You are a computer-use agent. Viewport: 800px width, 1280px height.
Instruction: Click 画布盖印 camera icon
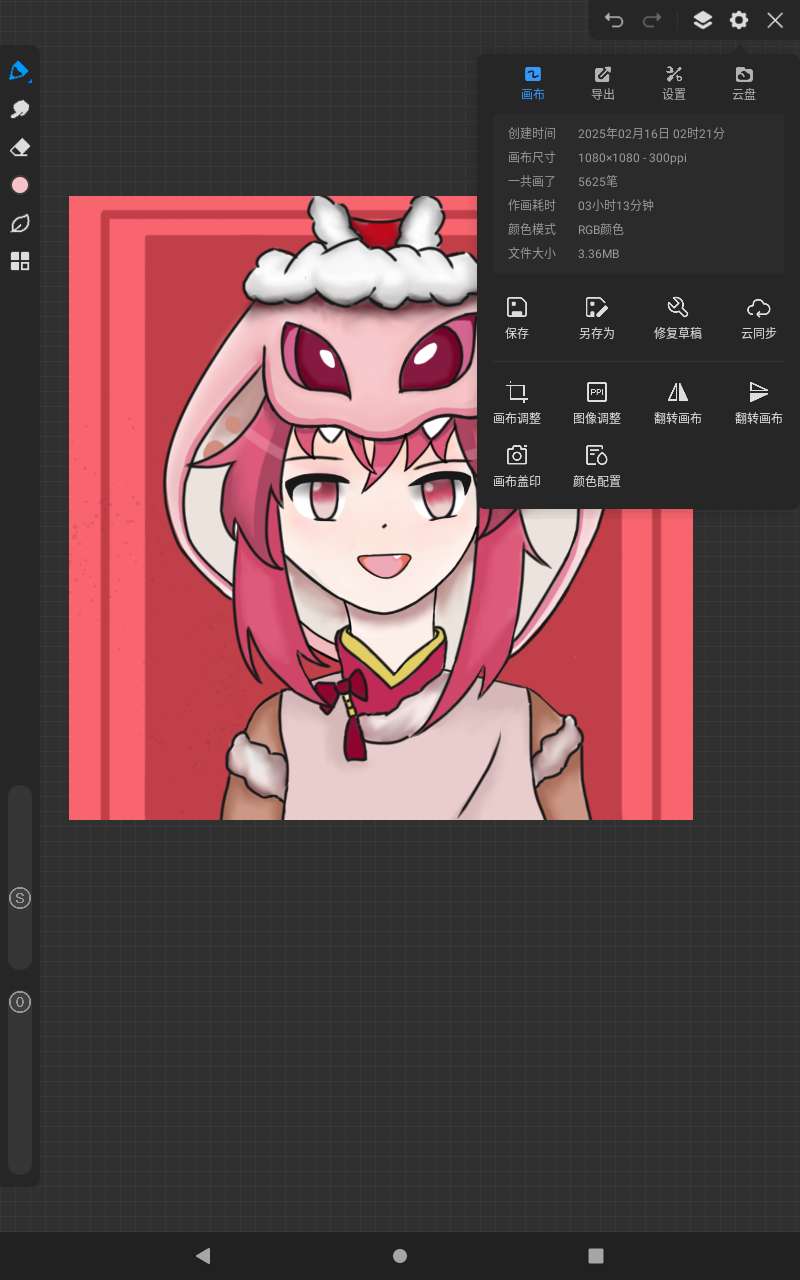[517, 466]
